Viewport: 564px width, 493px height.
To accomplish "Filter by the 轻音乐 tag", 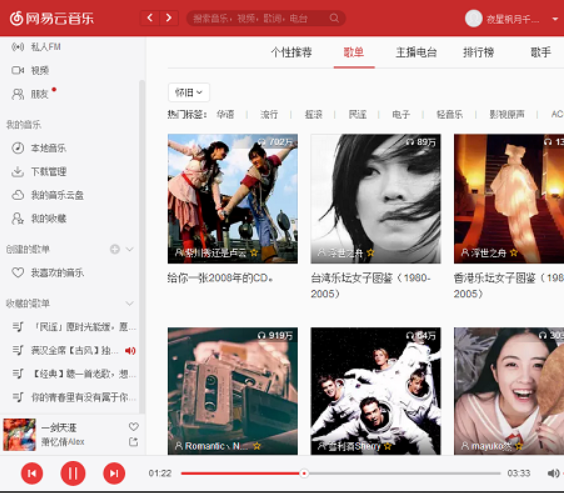I will [x=450, y=115].
